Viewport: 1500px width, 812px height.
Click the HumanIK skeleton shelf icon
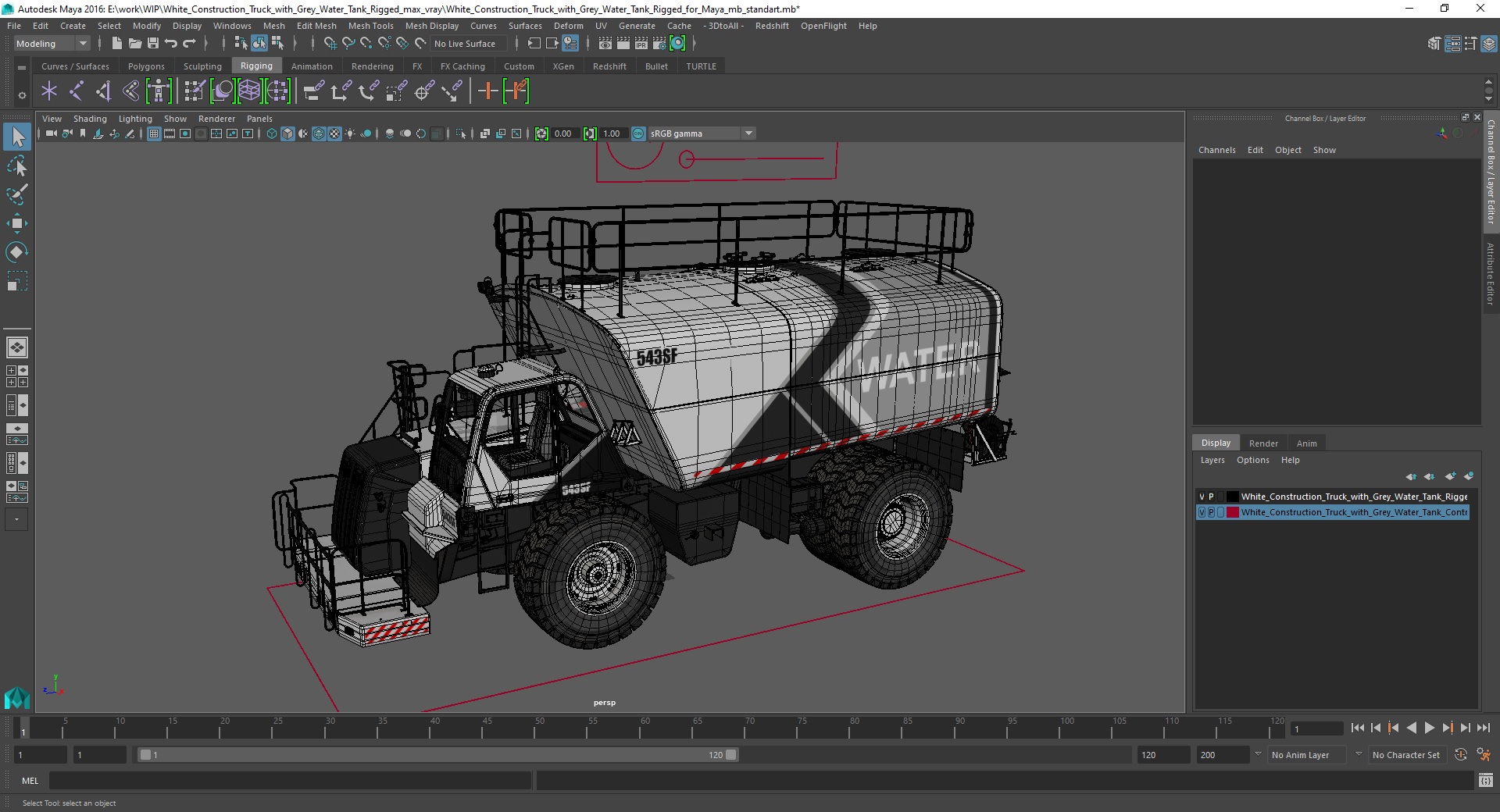click(159, 91)
